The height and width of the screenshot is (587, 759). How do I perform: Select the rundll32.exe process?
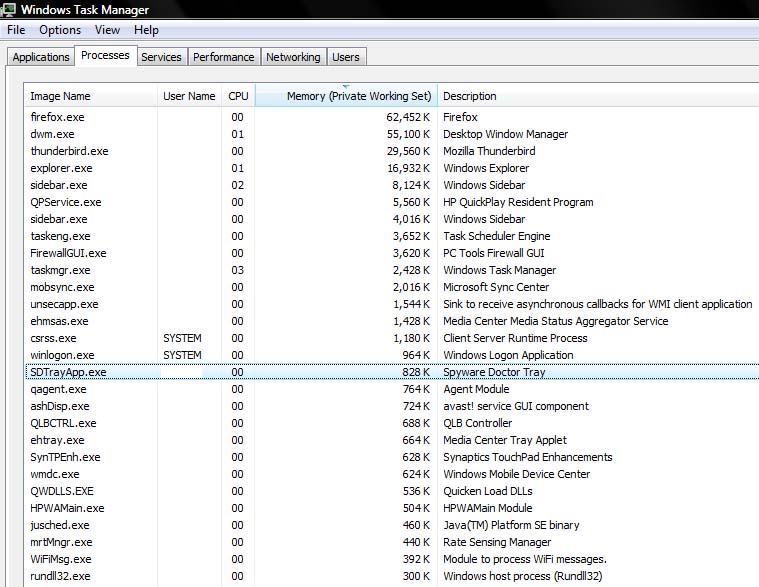[x=392, y=576]
